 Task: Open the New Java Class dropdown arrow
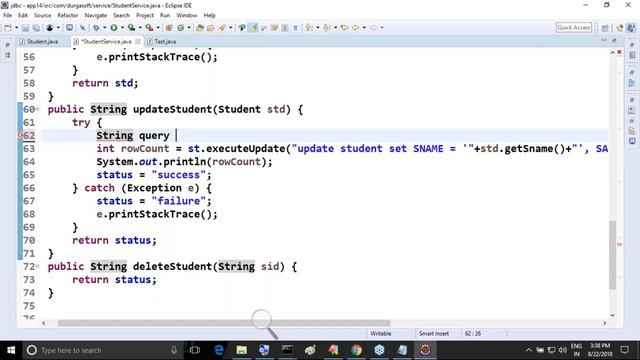click(189, 28)
